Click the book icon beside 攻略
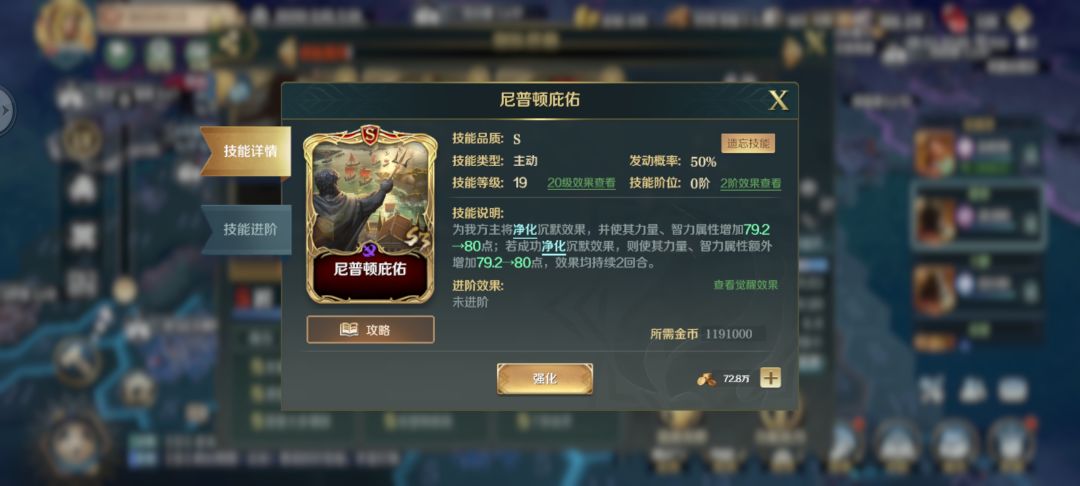 point(349,330)
